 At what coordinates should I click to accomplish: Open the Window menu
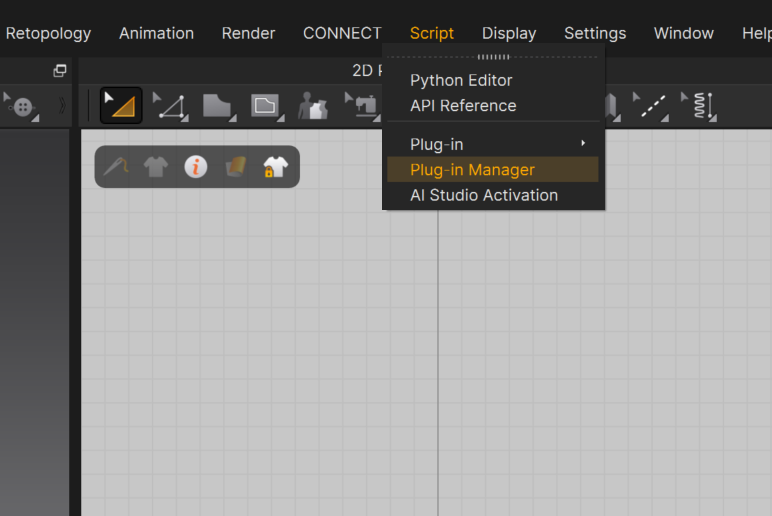pyautogui.click(x=683, y=33)
